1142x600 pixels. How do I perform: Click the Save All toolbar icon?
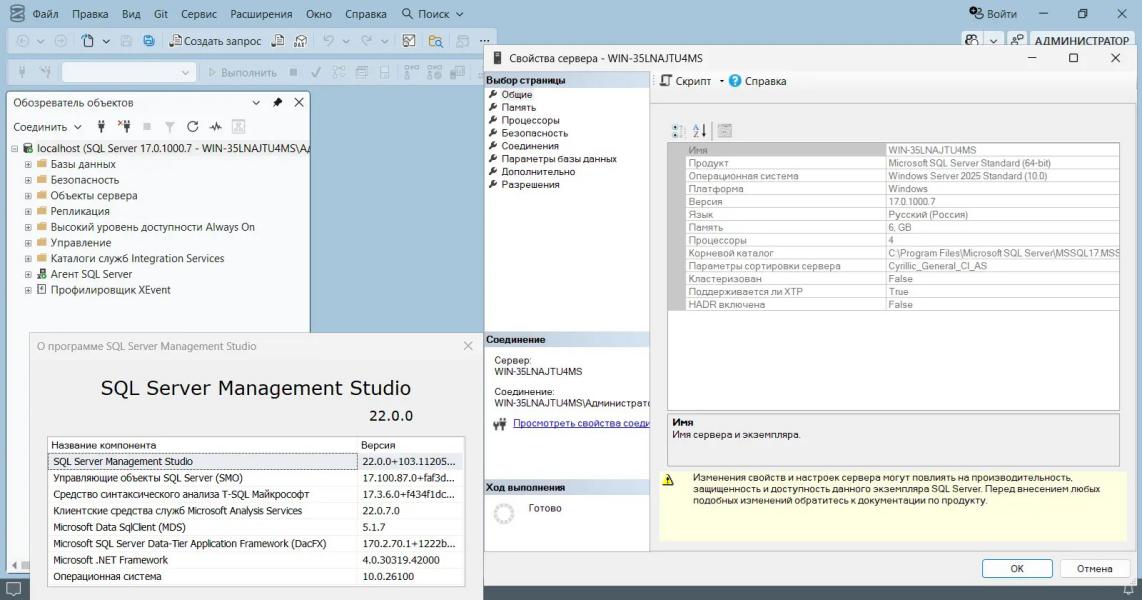(149, 41)
